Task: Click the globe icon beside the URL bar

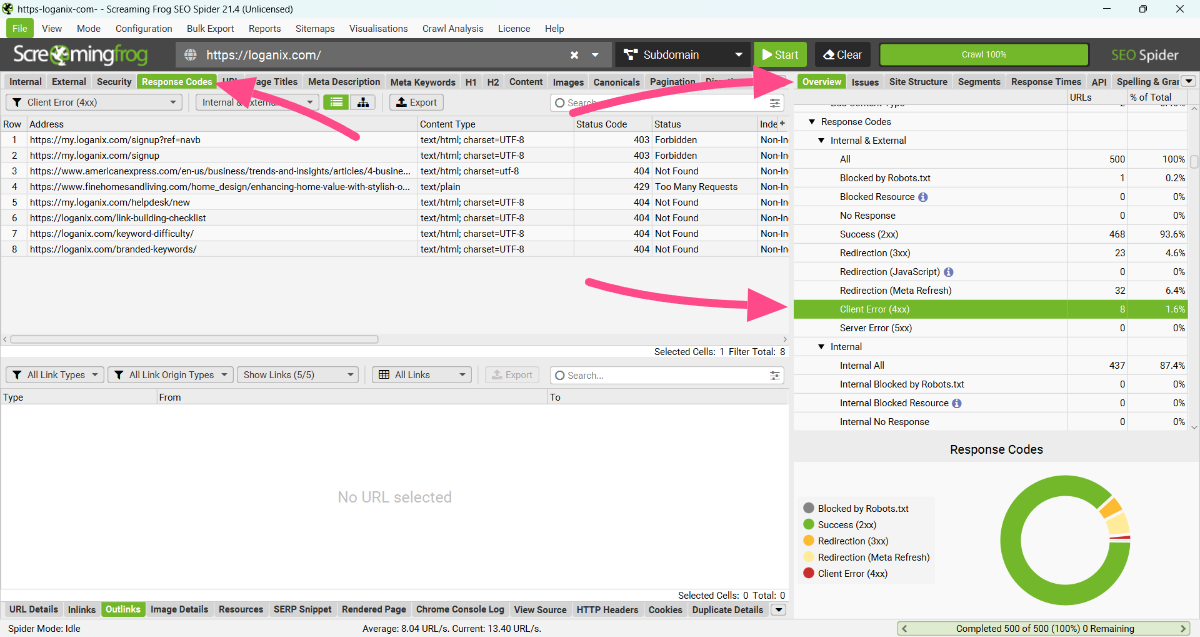Action: [x=191, y=55]
